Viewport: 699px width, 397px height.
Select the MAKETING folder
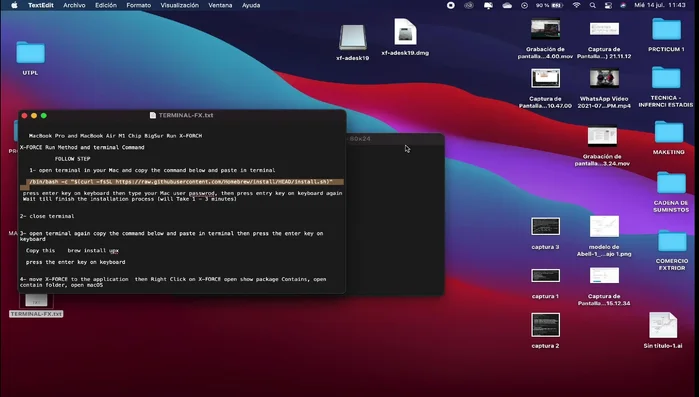coord(669,132)
